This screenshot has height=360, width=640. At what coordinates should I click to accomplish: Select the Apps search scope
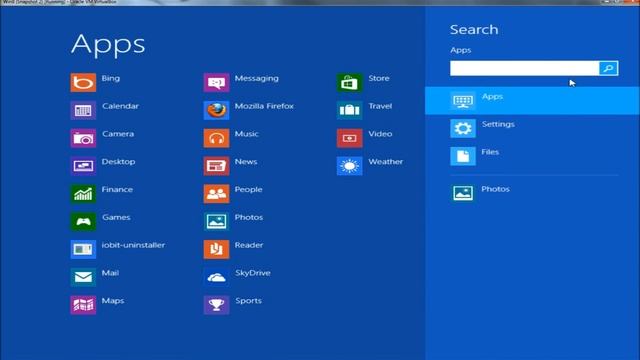tap(532, 100)
